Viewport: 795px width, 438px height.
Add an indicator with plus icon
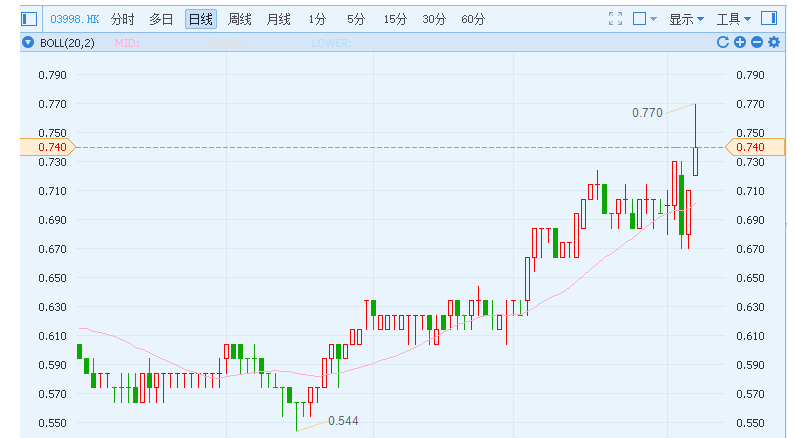pyautogui.click(x=740, y=42)
